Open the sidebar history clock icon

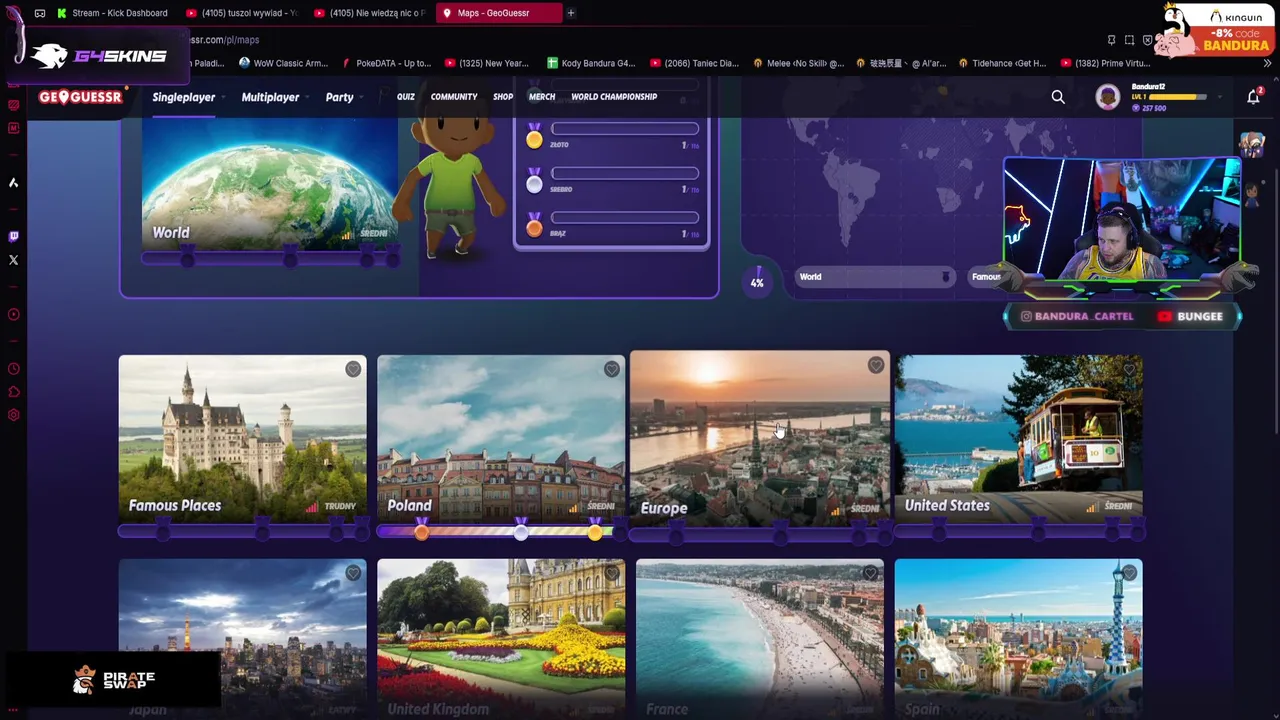coord(13,369)
